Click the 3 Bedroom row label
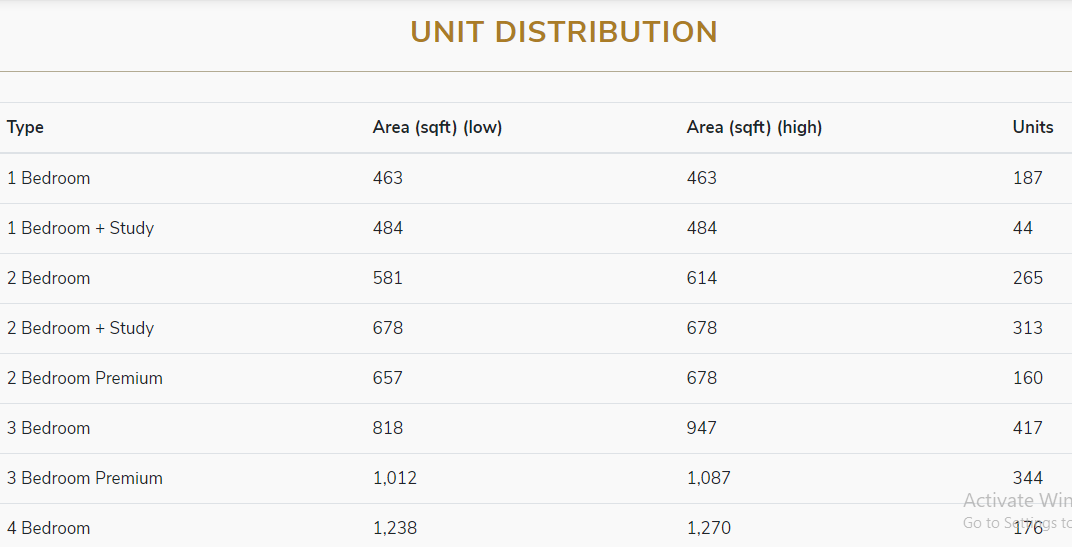The height and width of the screenshot is (547, 1072). pyautogui.click(x=48, y=428)
